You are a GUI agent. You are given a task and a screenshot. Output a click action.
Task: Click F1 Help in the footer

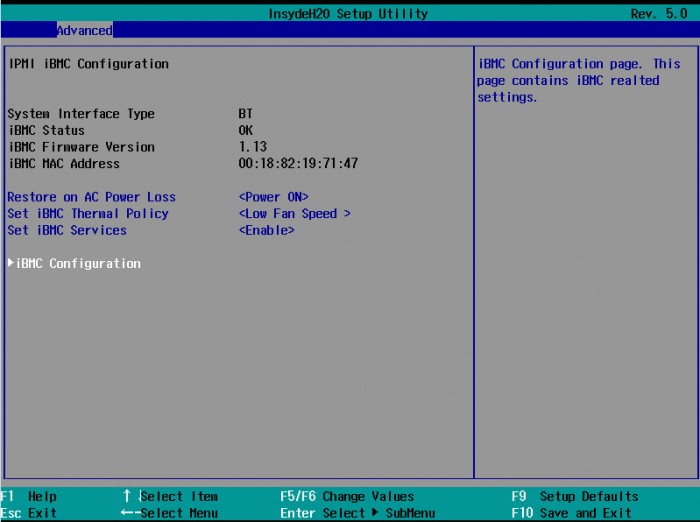tap(29, 496)
